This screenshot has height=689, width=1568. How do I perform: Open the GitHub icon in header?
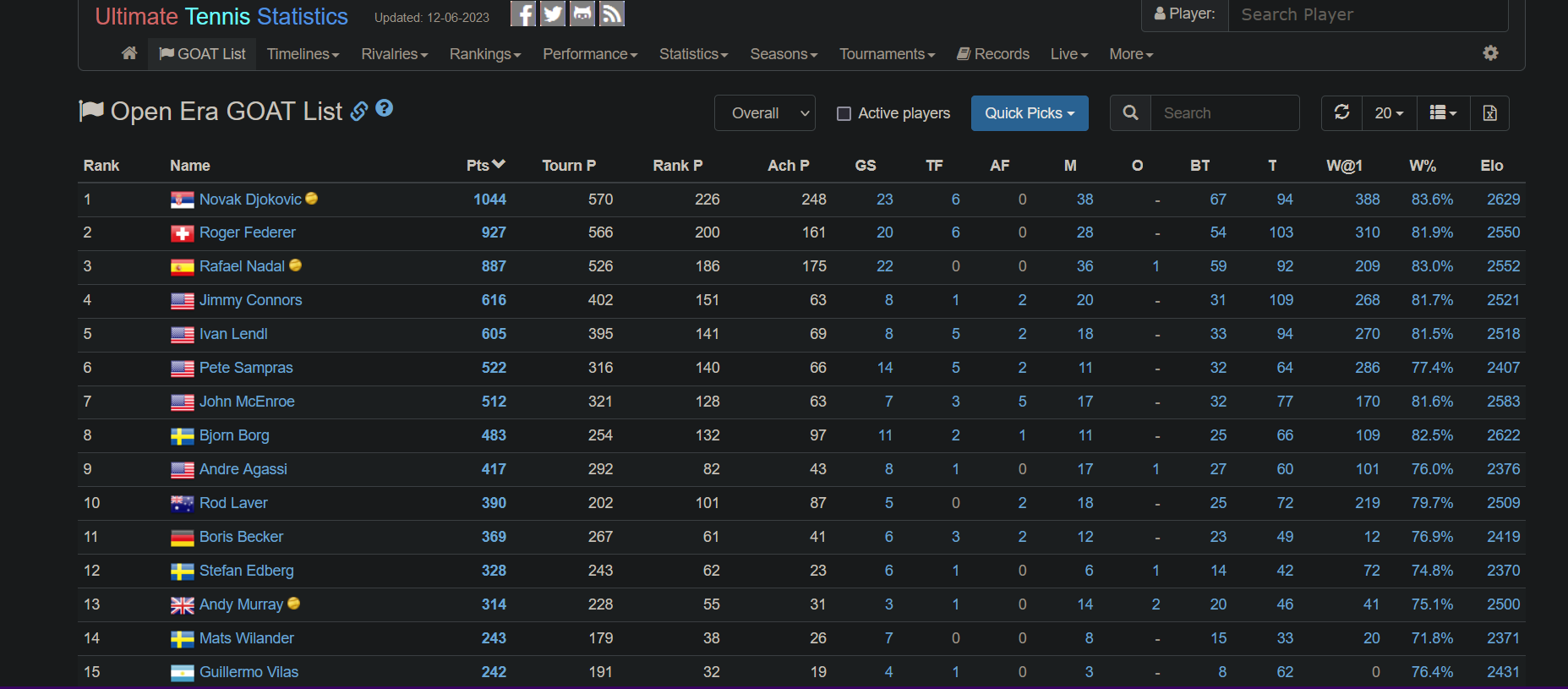(582, 14)
